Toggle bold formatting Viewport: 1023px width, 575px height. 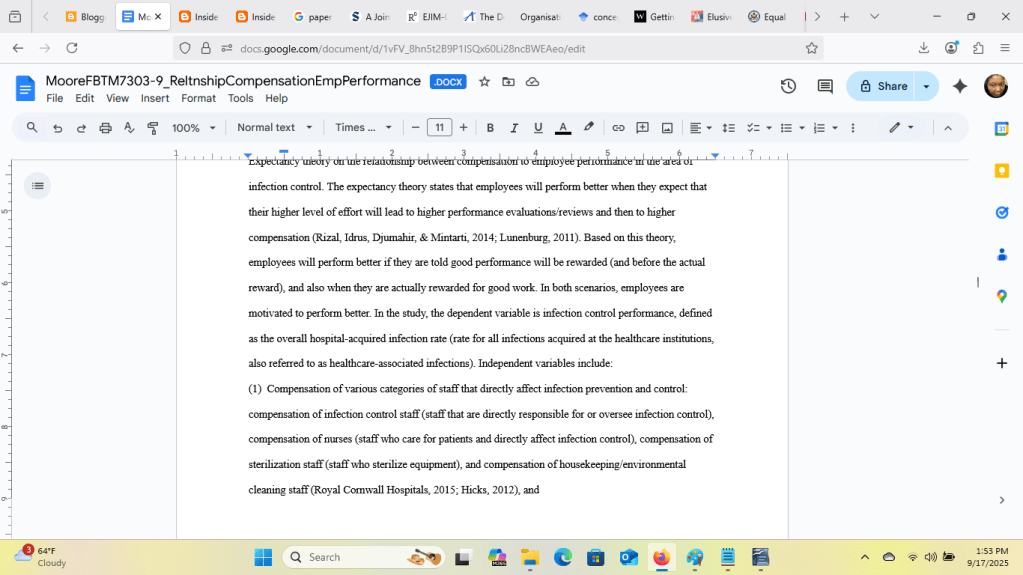[490, 128]
